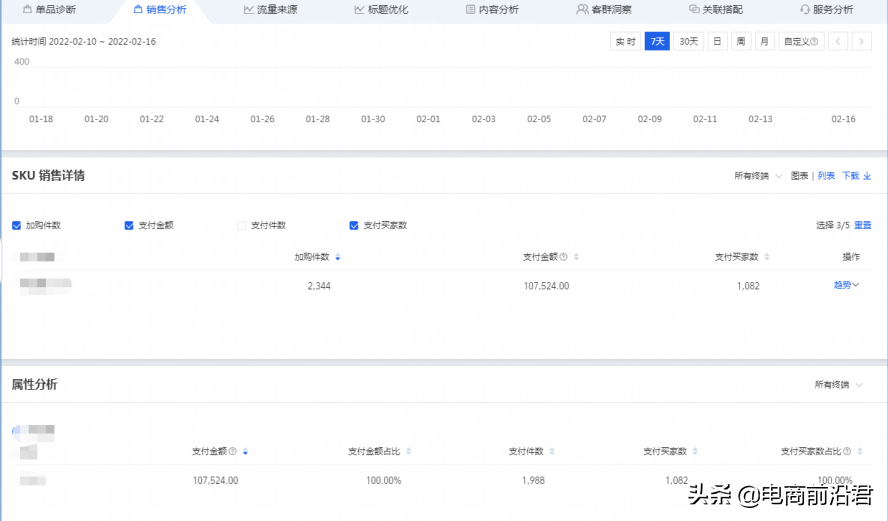Expand the 趋势 trend for SKU row
888x521 pixels.
coord(846,285)
